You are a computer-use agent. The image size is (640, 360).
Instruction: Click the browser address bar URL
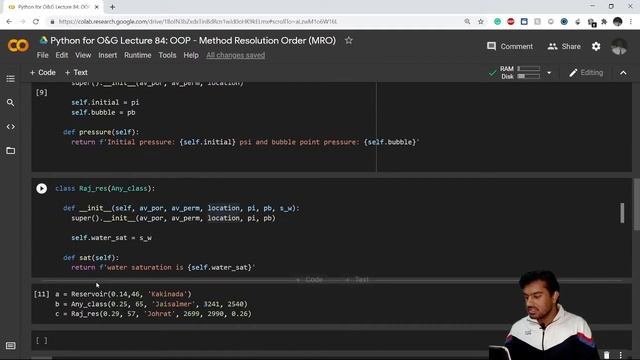[x=198, y=22]
